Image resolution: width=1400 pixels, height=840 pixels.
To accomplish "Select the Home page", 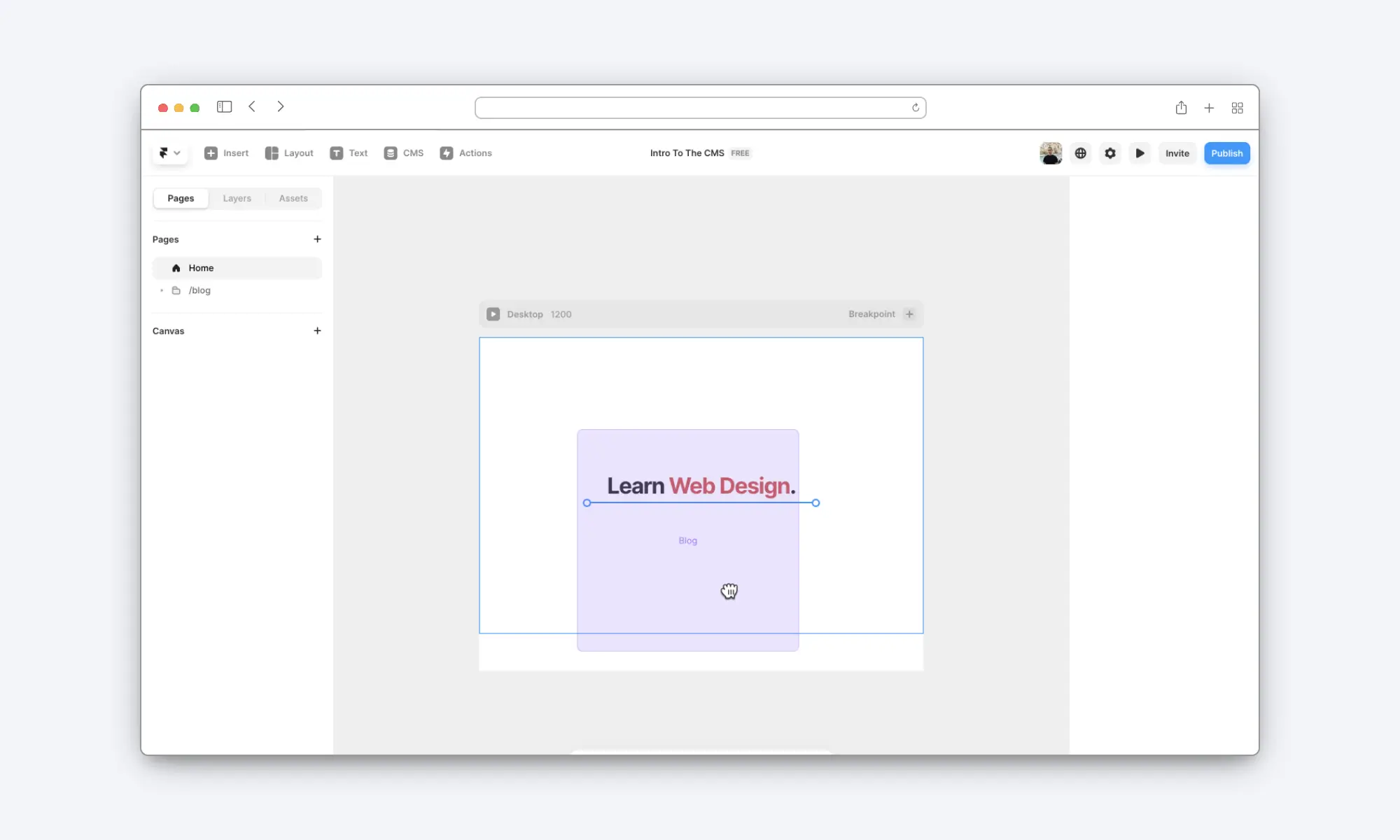I will click(200, 267).
